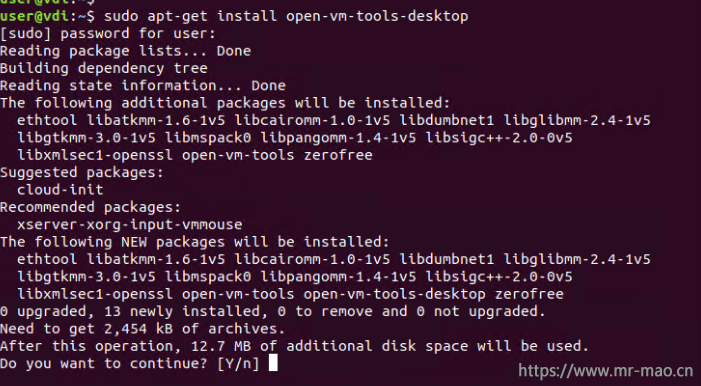
Task: Click 'zerofree' in the additional packages list
Action: click(338, 155)
